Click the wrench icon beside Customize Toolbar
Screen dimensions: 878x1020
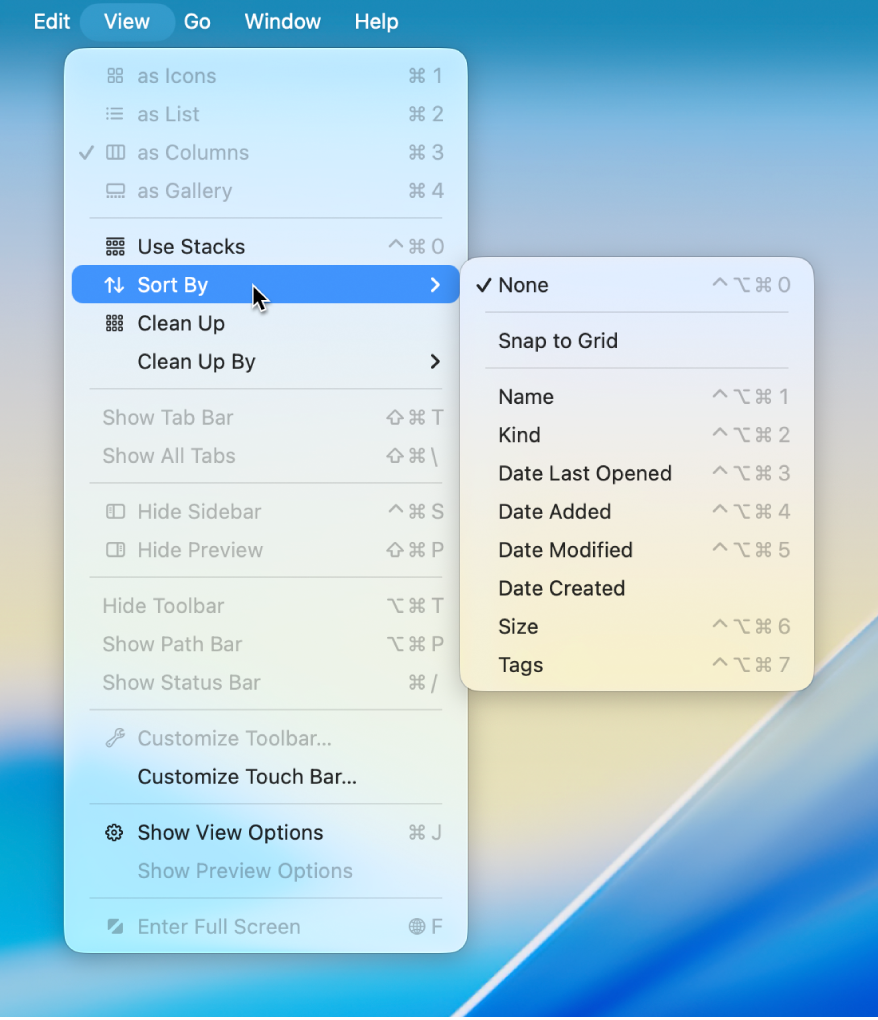[115, 738]
